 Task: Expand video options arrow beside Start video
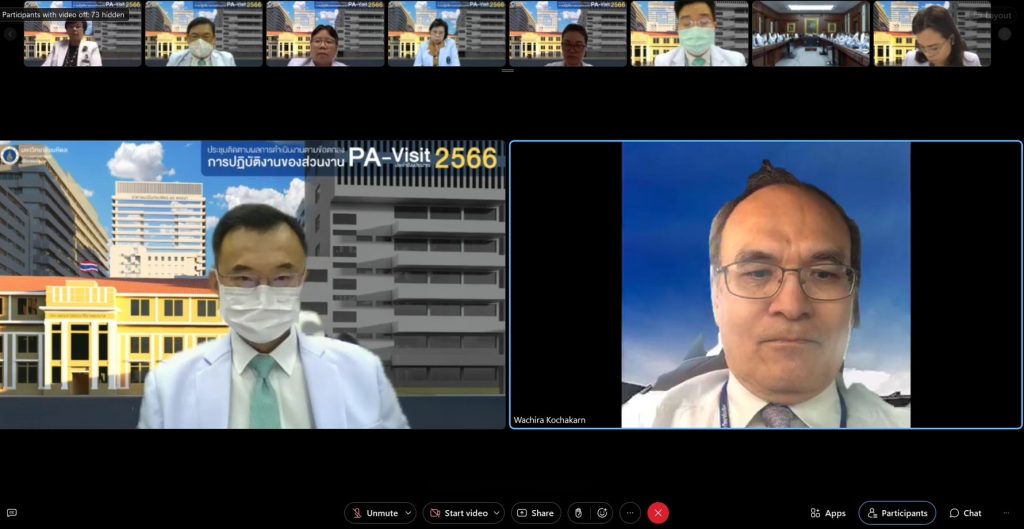click(497, 513)
